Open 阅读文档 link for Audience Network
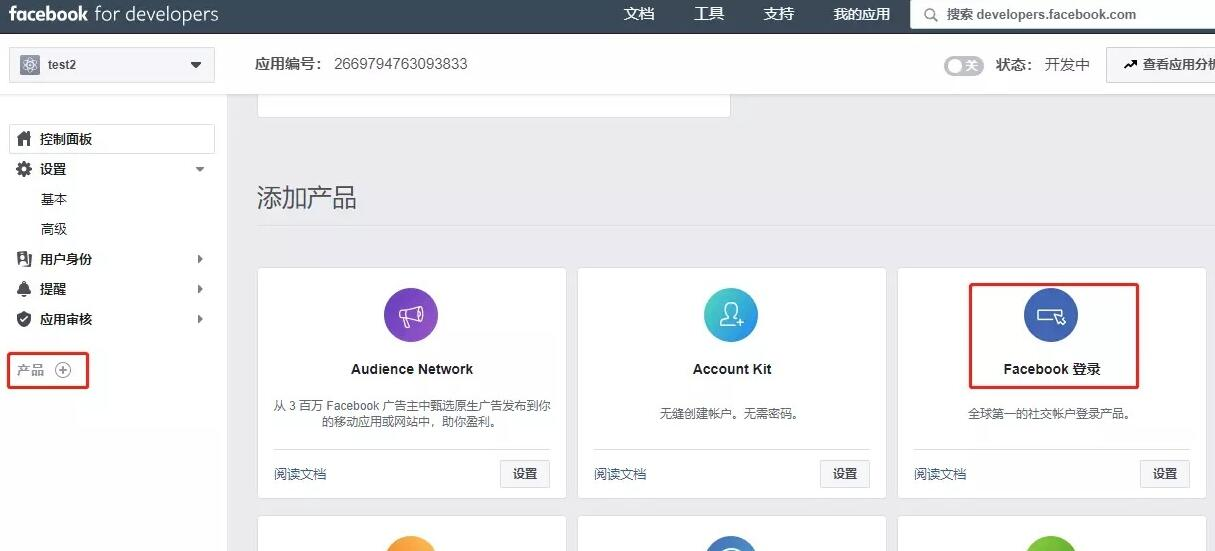Screen dimensions: 1215x551 (300, 474)
